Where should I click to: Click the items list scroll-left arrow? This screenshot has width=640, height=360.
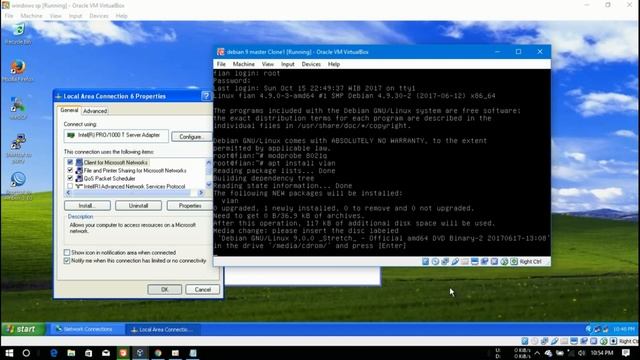point(68,193)
